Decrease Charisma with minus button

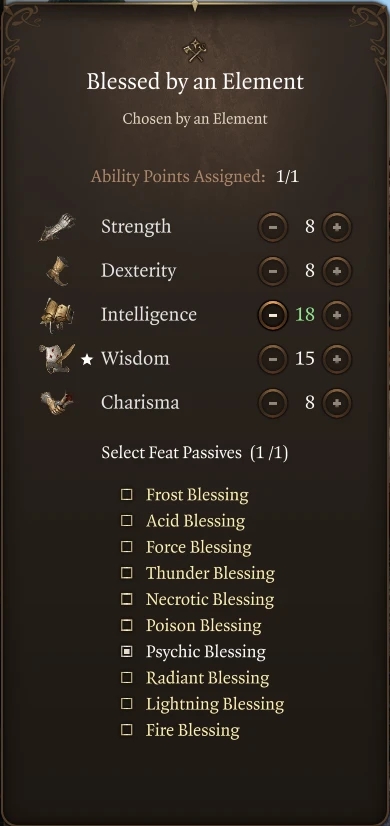[272, 403]
